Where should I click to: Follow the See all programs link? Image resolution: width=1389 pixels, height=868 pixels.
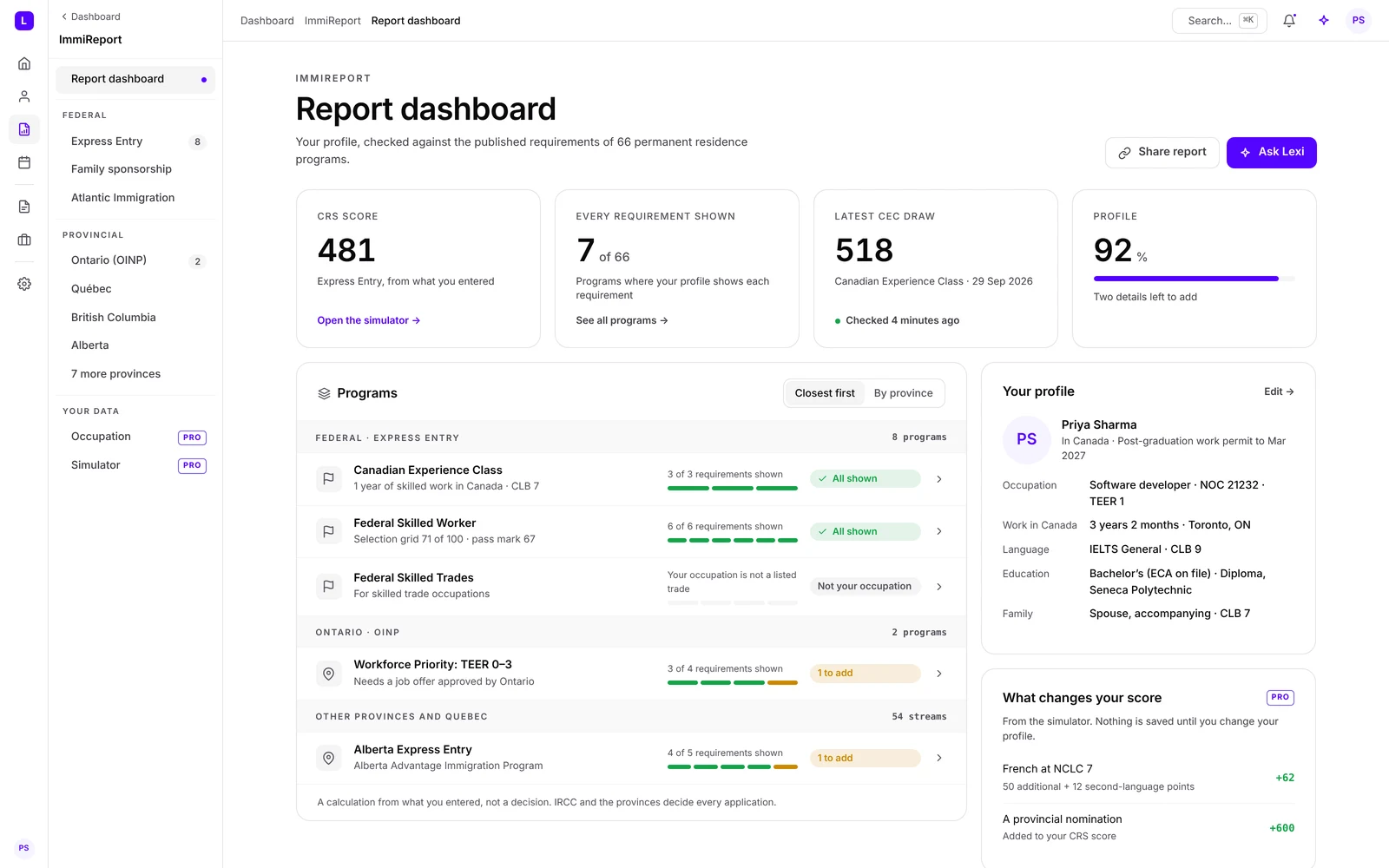pos(622,320)
